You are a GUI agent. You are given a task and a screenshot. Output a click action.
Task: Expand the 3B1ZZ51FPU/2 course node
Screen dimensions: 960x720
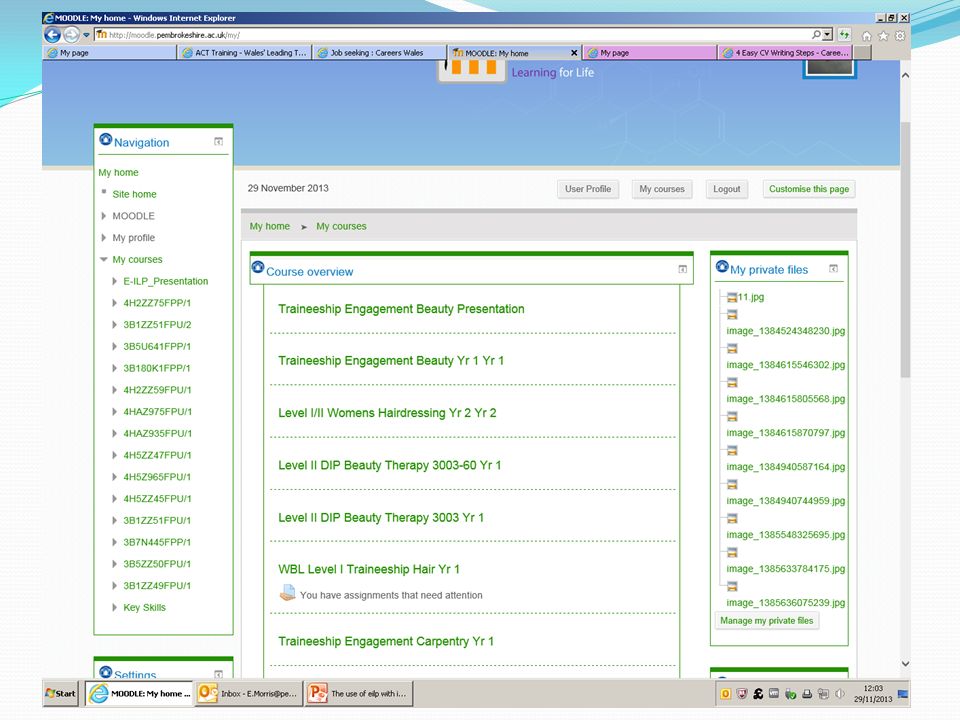[x=114, y=324]
